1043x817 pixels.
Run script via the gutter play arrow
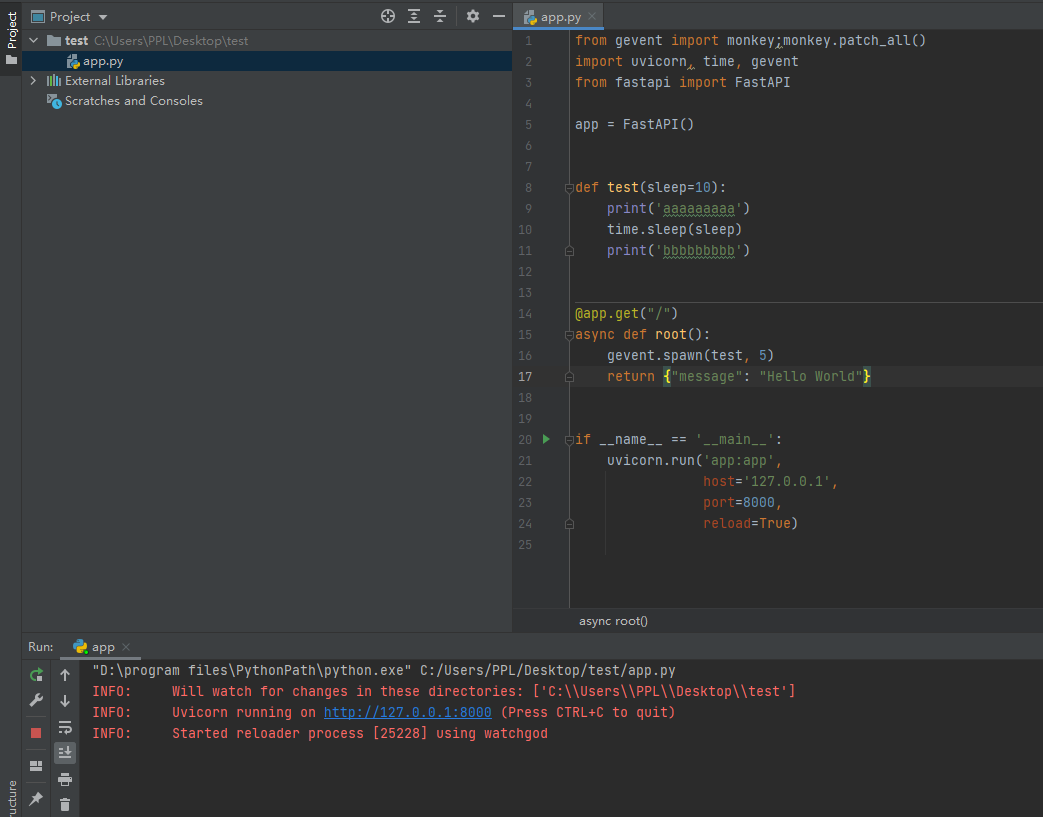(x=546, y=439)
